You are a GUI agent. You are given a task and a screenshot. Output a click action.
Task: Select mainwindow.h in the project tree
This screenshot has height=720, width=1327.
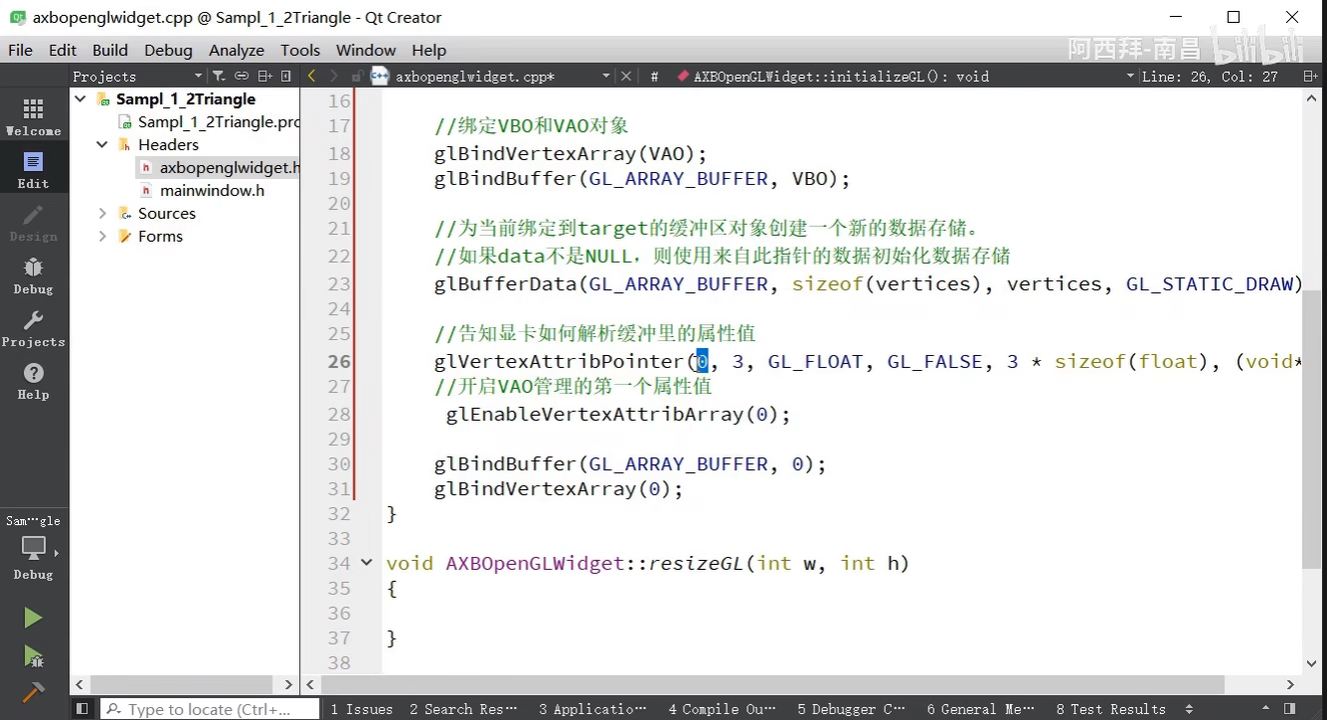coord(211,190)
